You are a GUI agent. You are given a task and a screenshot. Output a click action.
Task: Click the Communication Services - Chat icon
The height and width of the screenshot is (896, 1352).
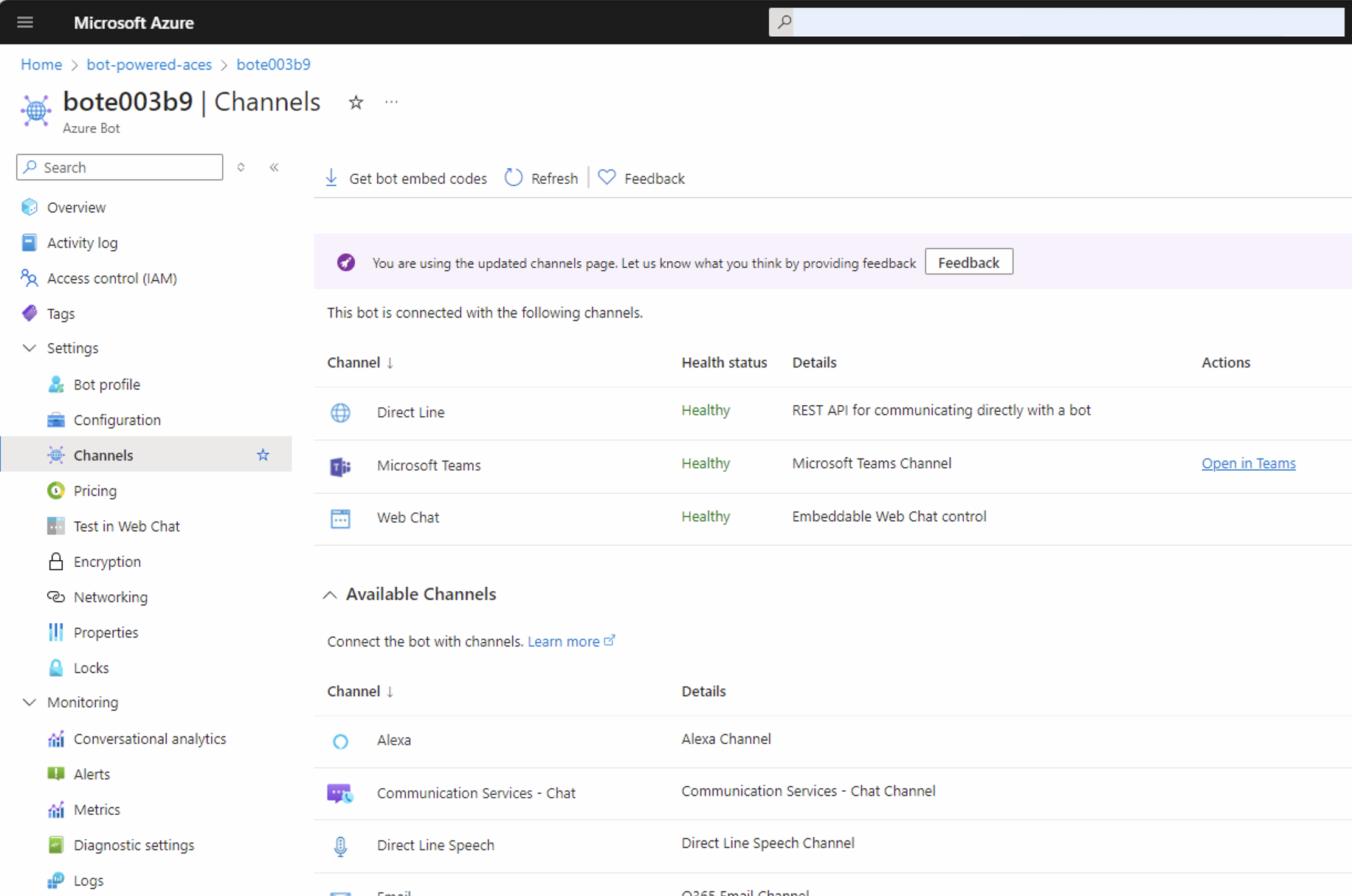pyautogui.click(x=340, y=793)
